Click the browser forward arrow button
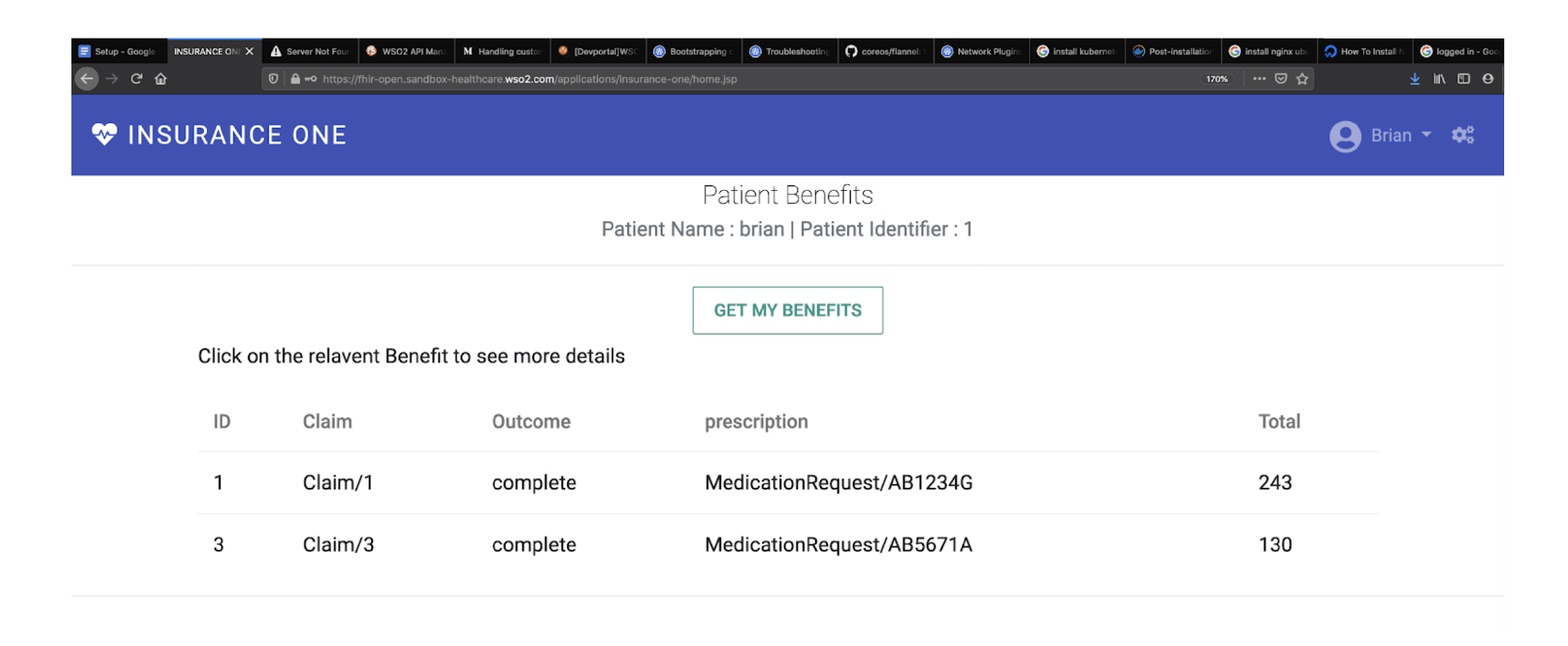Screen dimensions: 1568x646 (112, 79)
